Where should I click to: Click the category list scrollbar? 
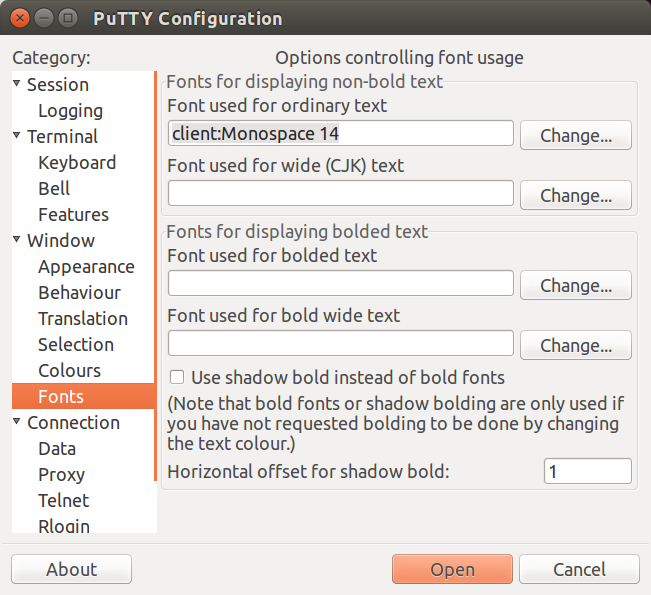tap(155, 276)
